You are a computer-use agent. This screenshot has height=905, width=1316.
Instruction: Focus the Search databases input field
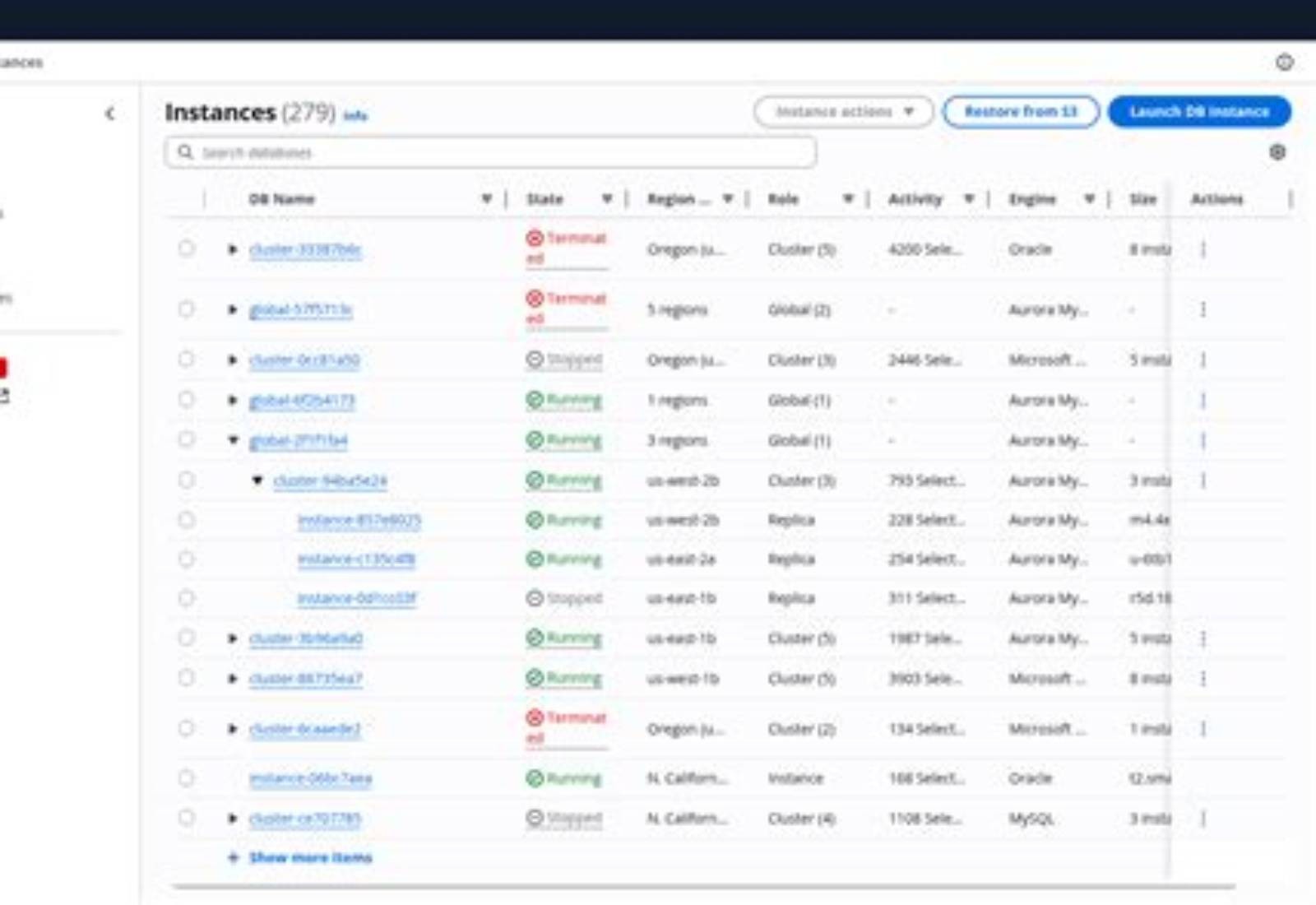click(490, 152)
